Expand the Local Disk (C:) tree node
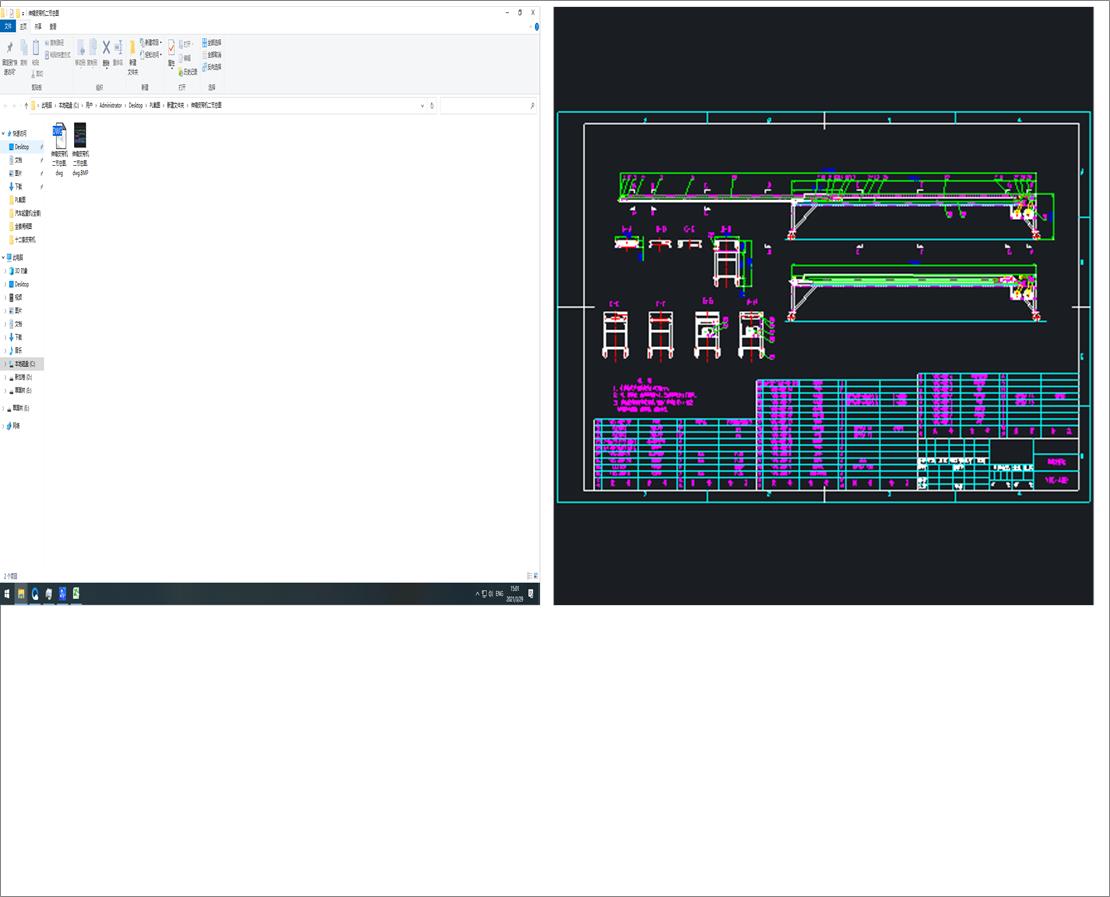The image size is (1110, 897). pos(6,364)
